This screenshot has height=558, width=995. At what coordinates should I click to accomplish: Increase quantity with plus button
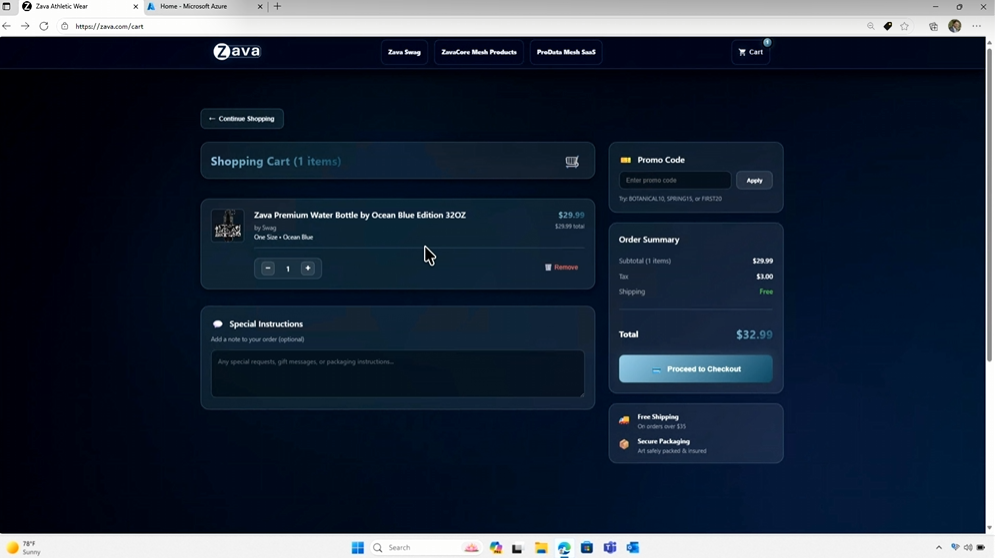tap(308, 268)
